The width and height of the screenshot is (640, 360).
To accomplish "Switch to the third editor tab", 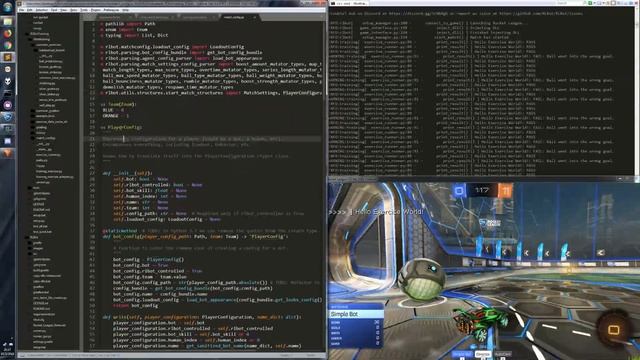I will (198, 18).
